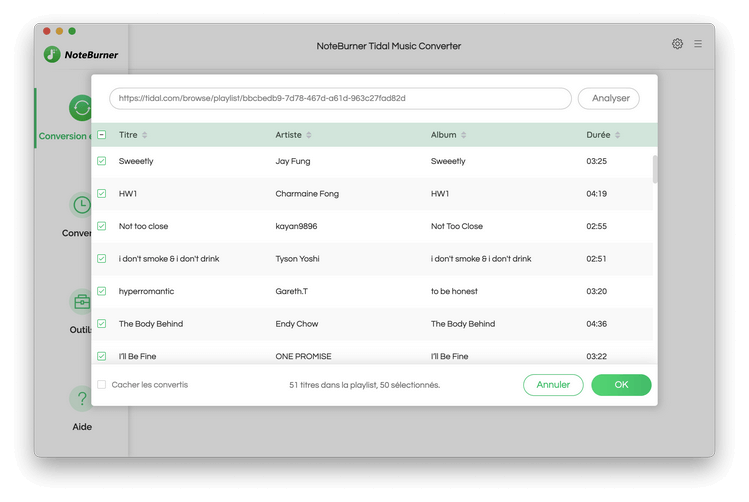Image resolution: width=749 pixels, height=502 pixels.
Task: Click the track list vertical scrollbar
Action: tap(655, 169)
